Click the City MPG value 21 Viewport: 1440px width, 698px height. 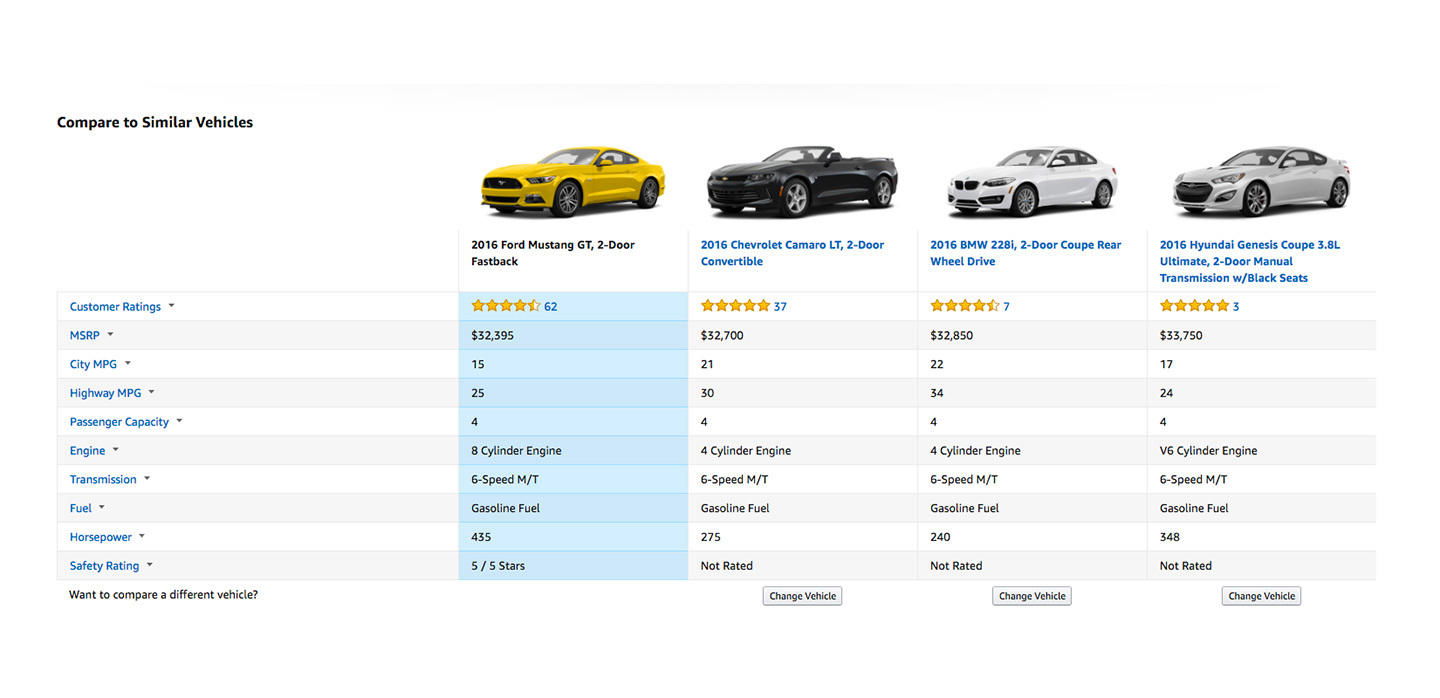pyautogui.click(x=707, y=364)
